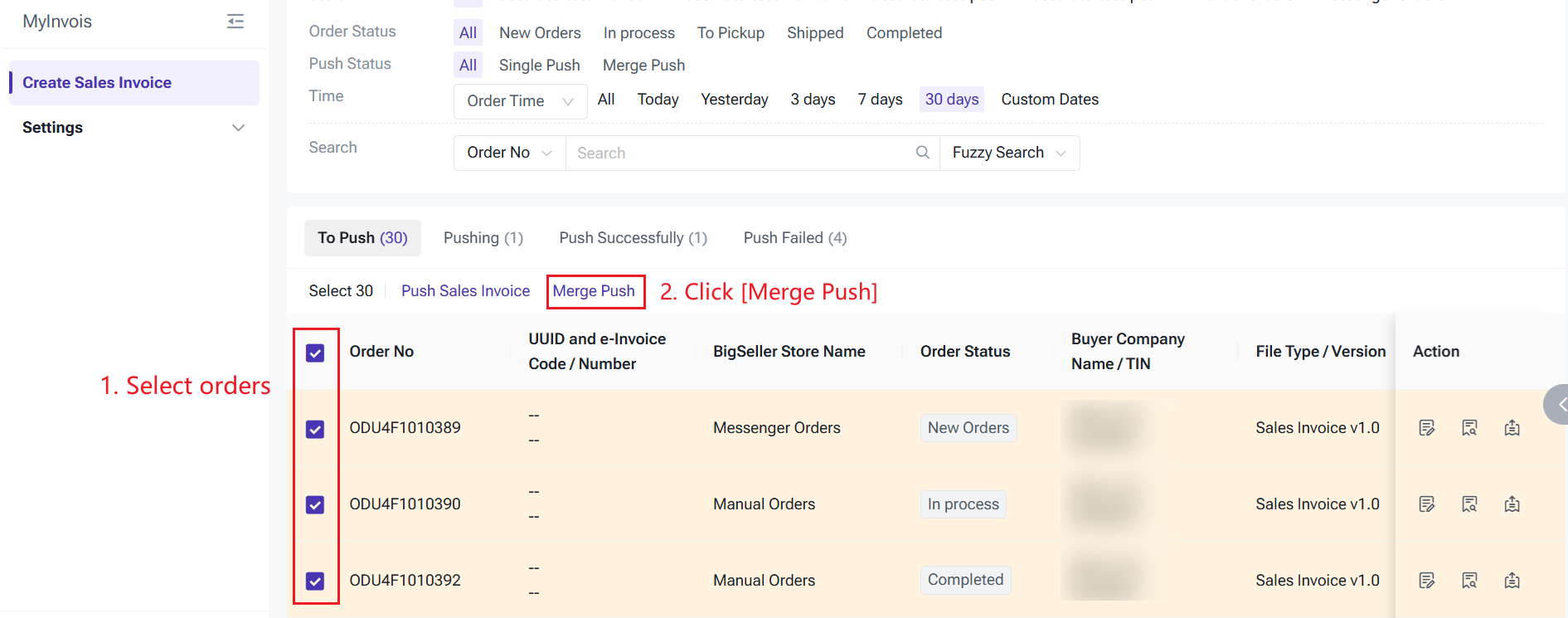Click edit invoice icon for order ODU4F1010390

click(x=1426, y=504)
